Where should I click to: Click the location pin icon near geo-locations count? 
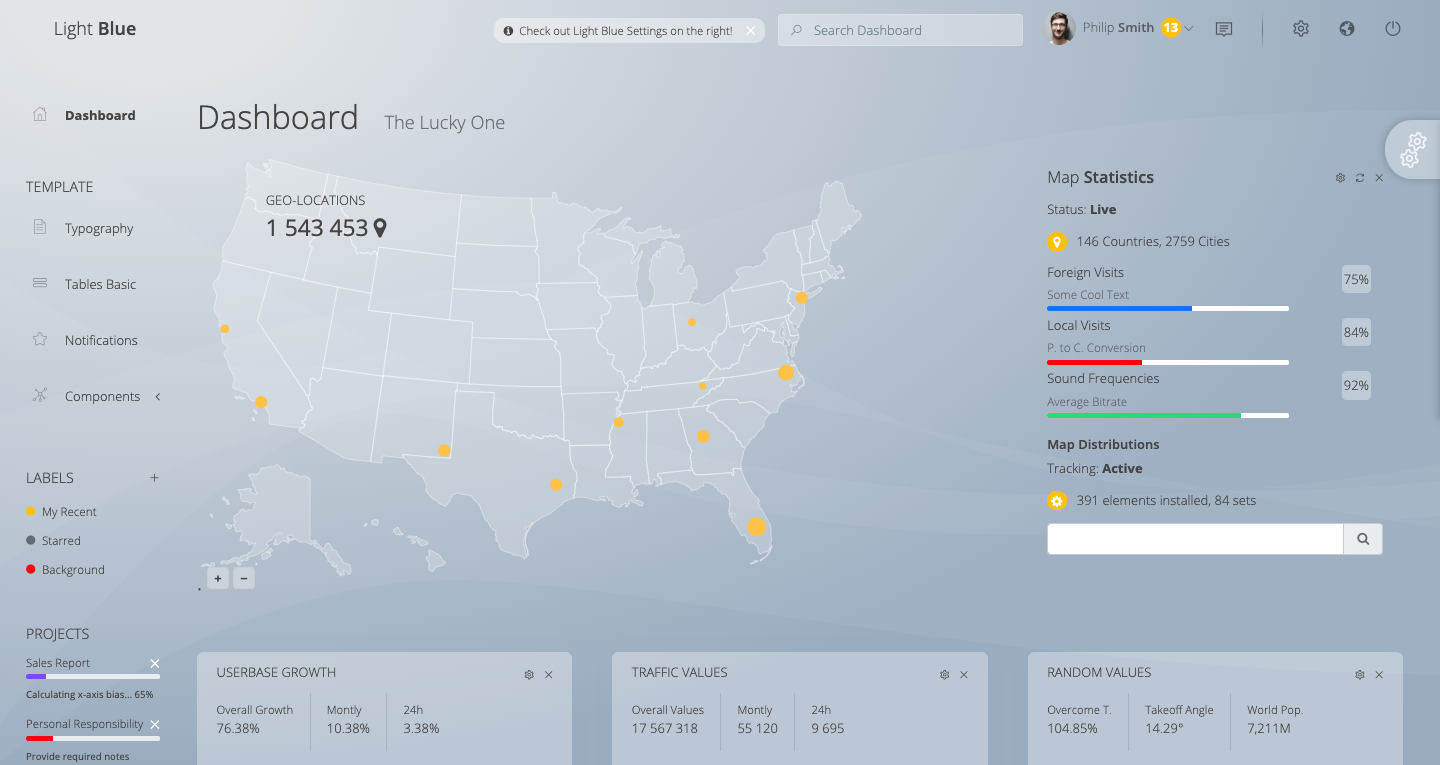tap(380, 228)
